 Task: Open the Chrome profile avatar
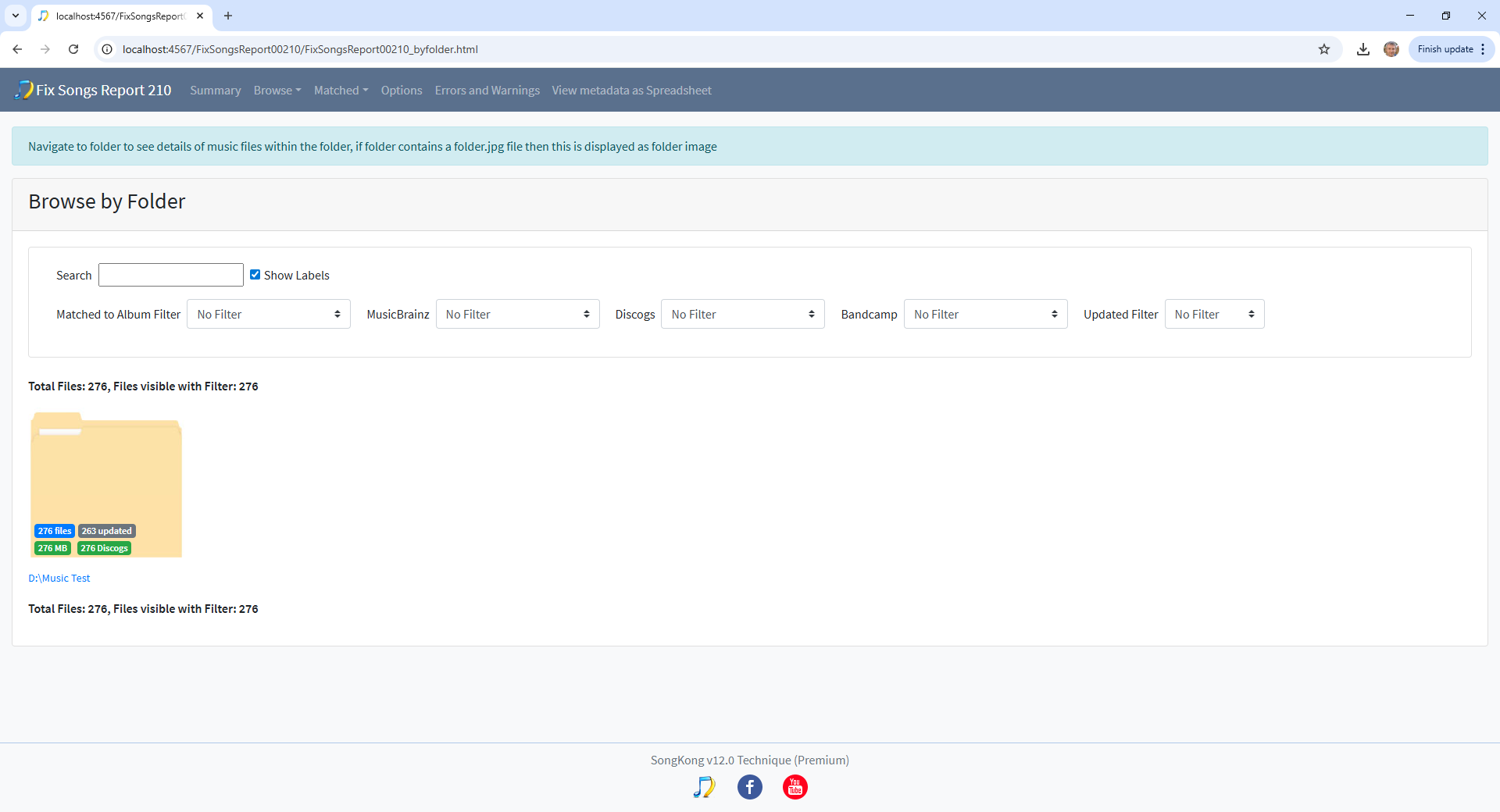[1391, 49]
